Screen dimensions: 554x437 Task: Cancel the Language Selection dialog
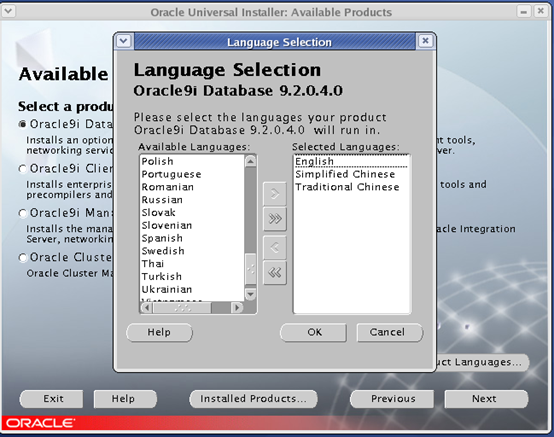(390, 332)
